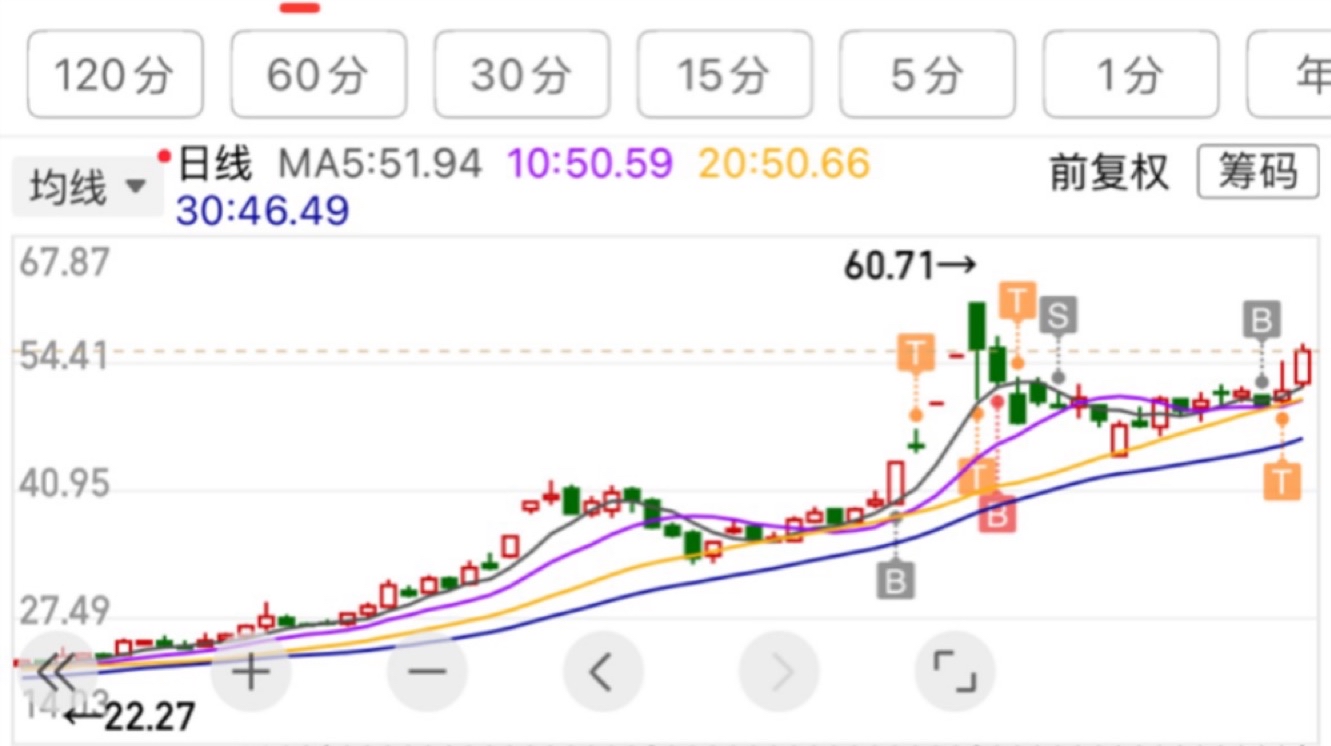This screenshot has height=746, width=1331.
Task: Move chart right with forward arrow
Action: (779, 672)
